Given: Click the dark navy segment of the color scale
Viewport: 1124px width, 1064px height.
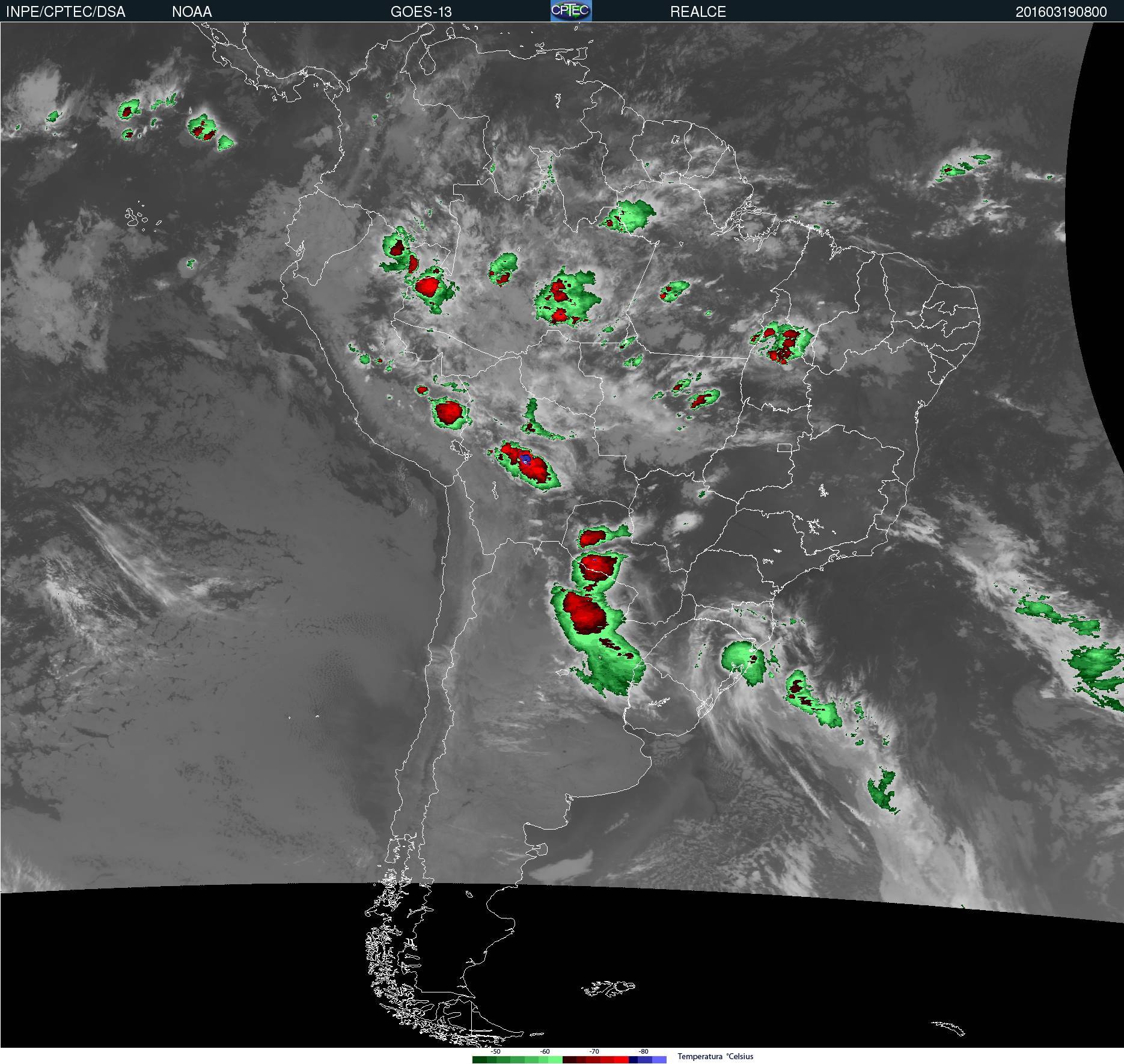Looking at the screenshot, I should point(633,1060).
